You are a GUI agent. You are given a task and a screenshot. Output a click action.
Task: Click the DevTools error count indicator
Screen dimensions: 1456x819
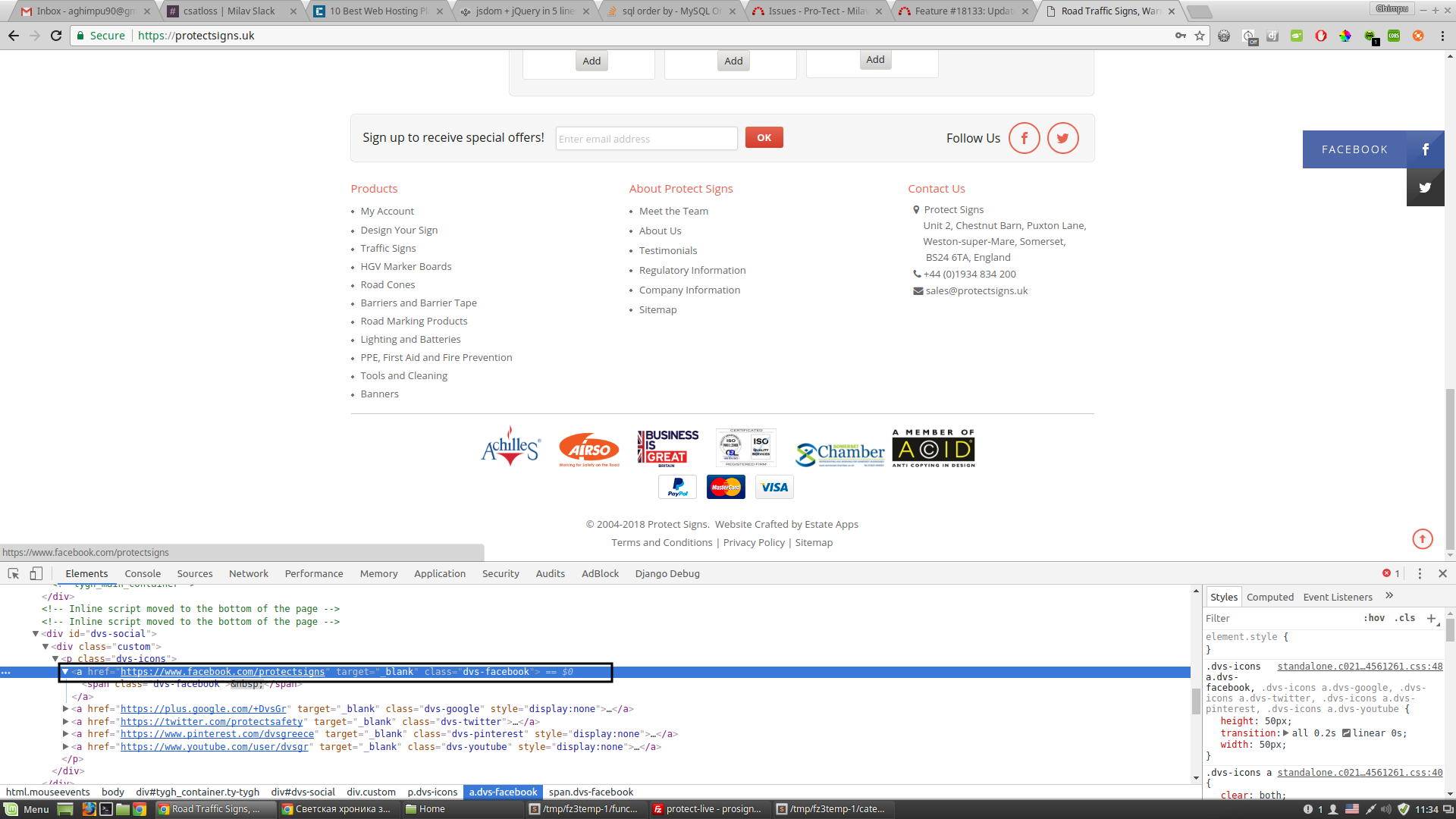pyautogui.click(x=1391, y=574)
